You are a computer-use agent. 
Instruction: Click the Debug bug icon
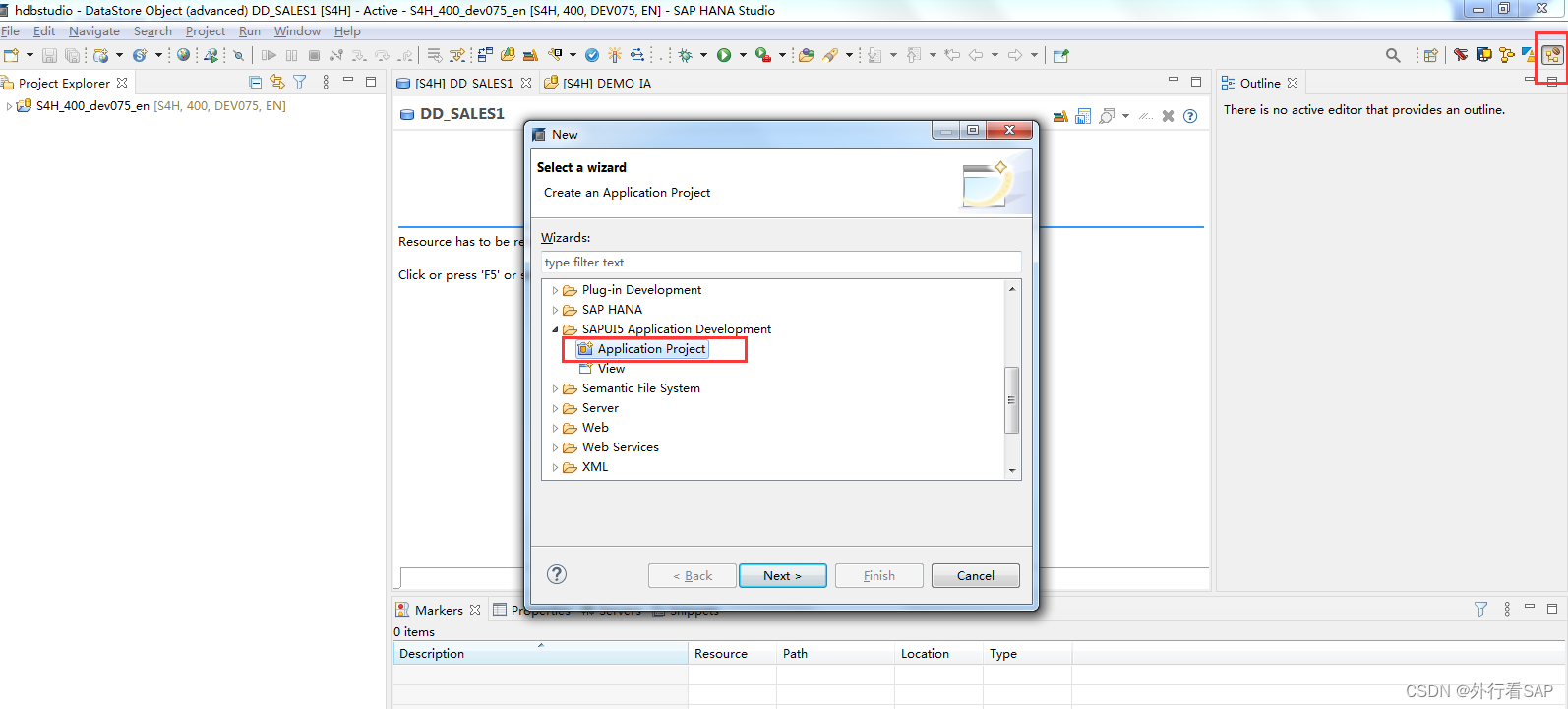[685, 55]
